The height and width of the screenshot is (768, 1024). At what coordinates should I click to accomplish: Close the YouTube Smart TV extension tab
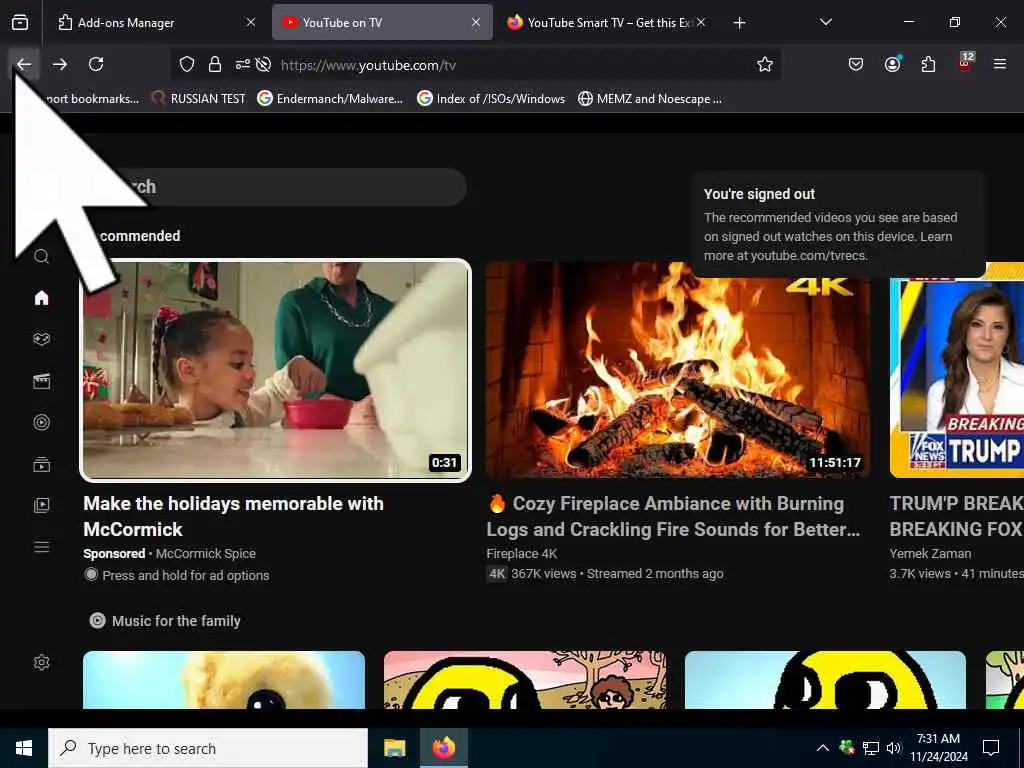tap(701, 22)
